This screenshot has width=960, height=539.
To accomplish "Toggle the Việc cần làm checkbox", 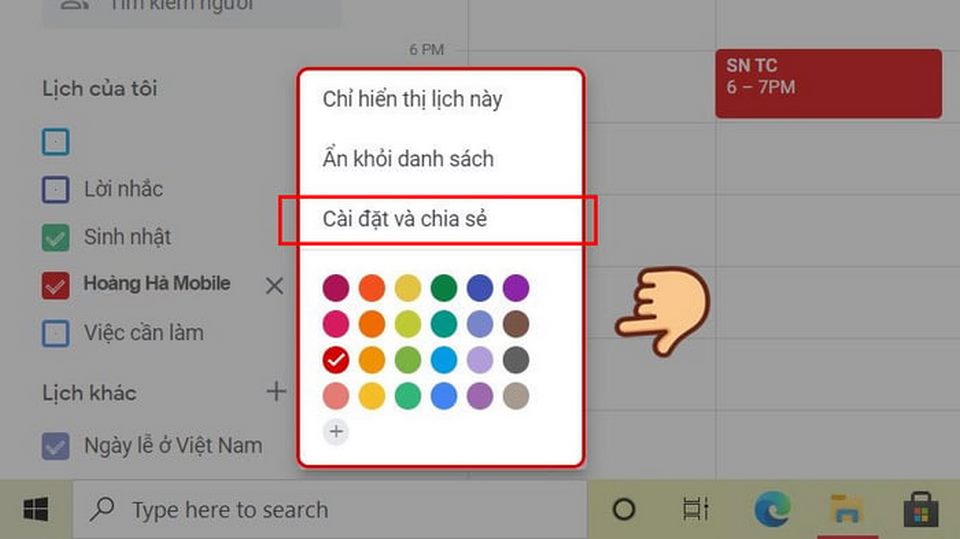I will click(x=56, y=334).
